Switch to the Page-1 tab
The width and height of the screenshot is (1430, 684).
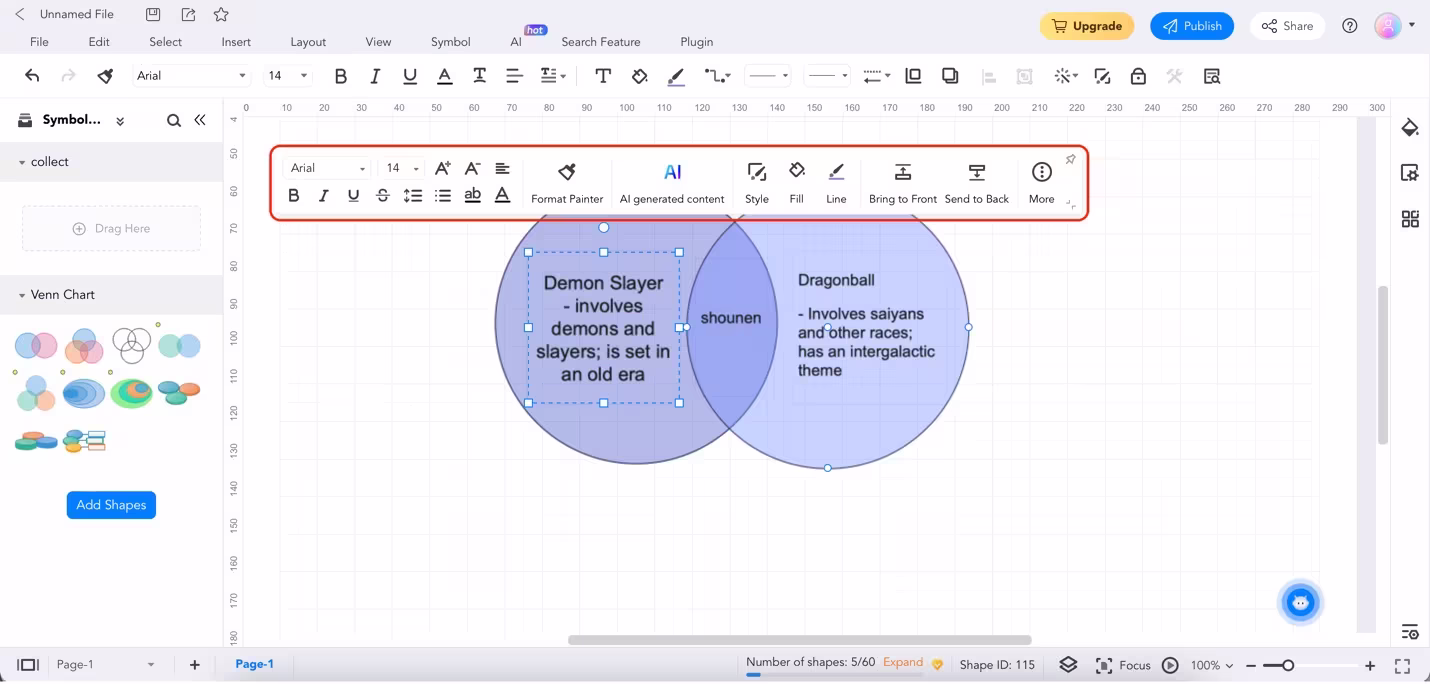click(254, 664)
